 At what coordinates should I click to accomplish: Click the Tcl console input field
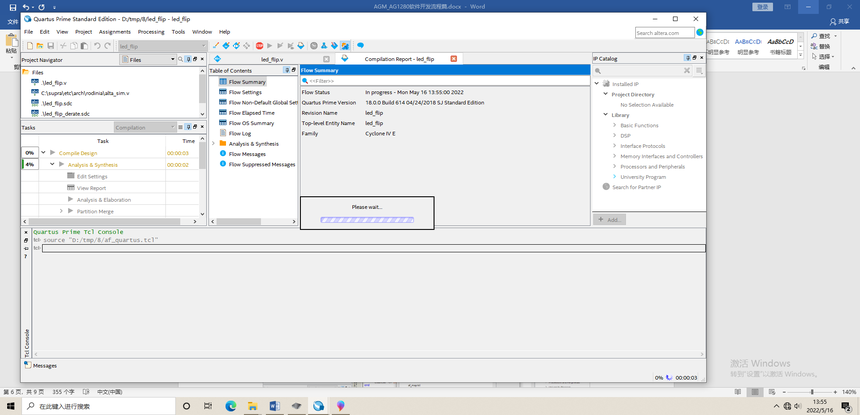pyautogui.click(x=374, y=248)
